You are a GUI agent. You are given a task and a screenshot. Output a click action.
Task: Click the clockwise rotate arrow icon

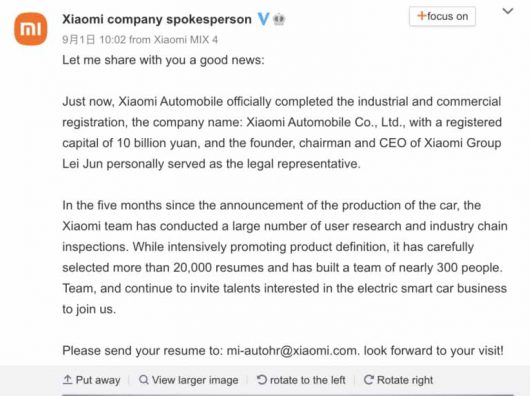[x=368, y=380]
